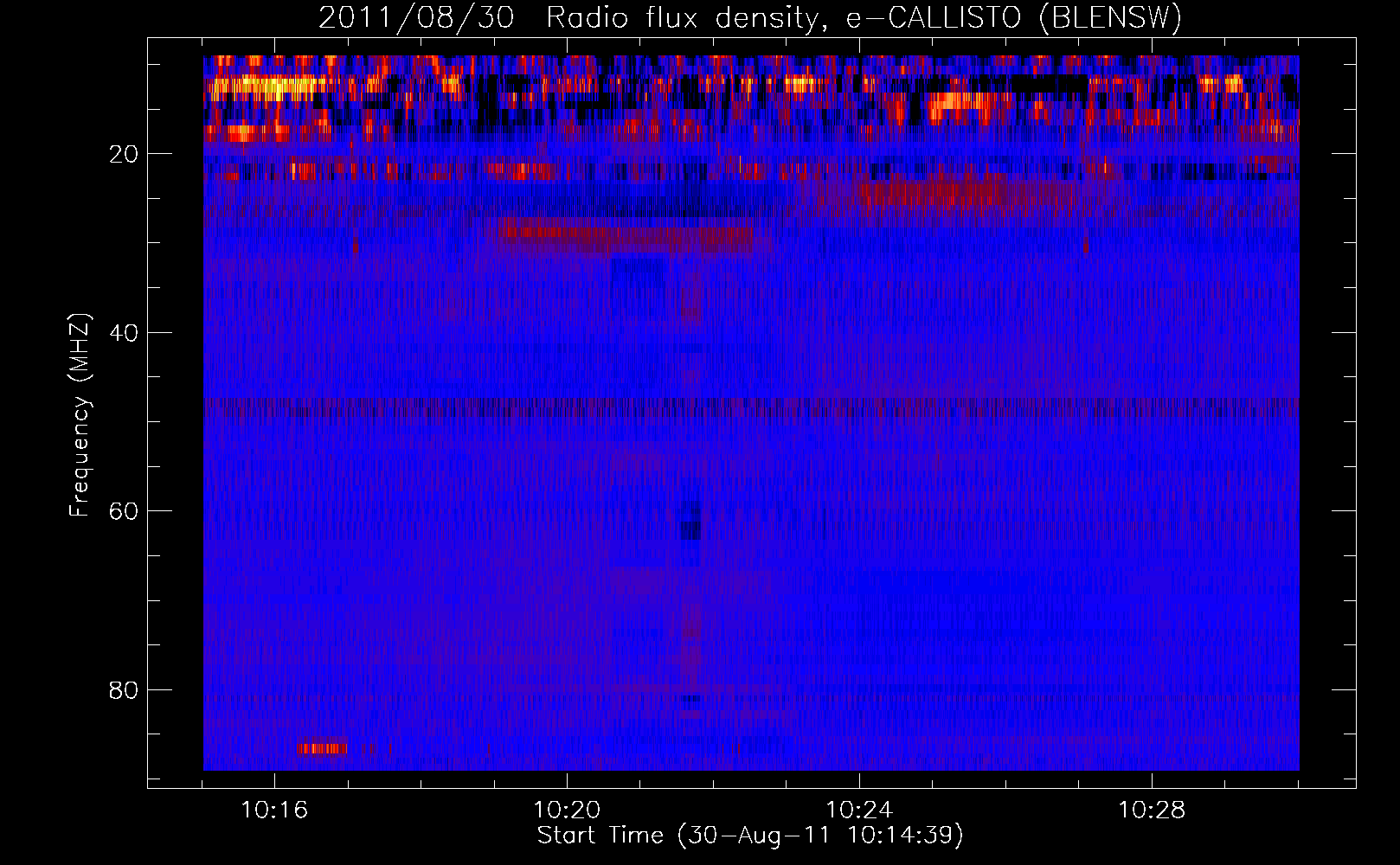Image resolution: width=1400 pixels, height=865 pixels.
Task: Click the plot title 'Radio flux density, e-CALLISTO (BLENSW)'
Action: (x=864, y=17)
